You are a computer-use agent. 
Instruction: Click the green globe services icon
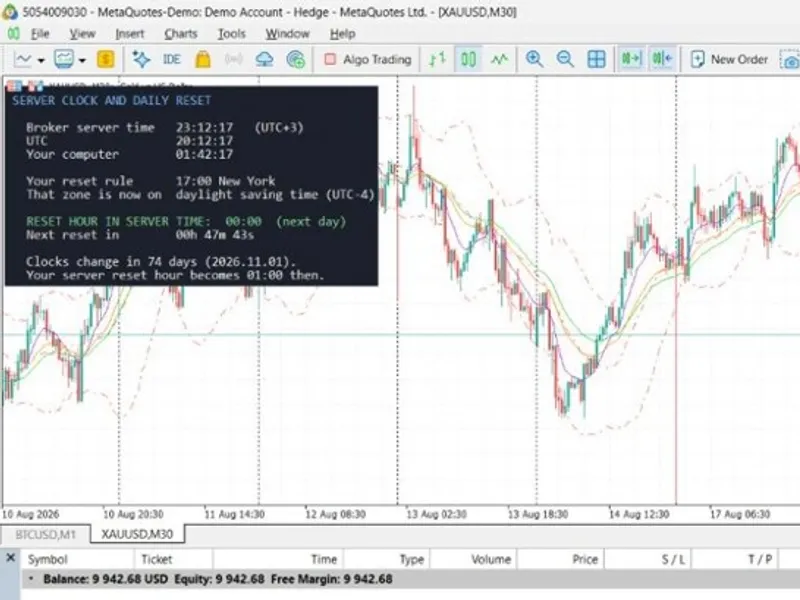[295, 59]
